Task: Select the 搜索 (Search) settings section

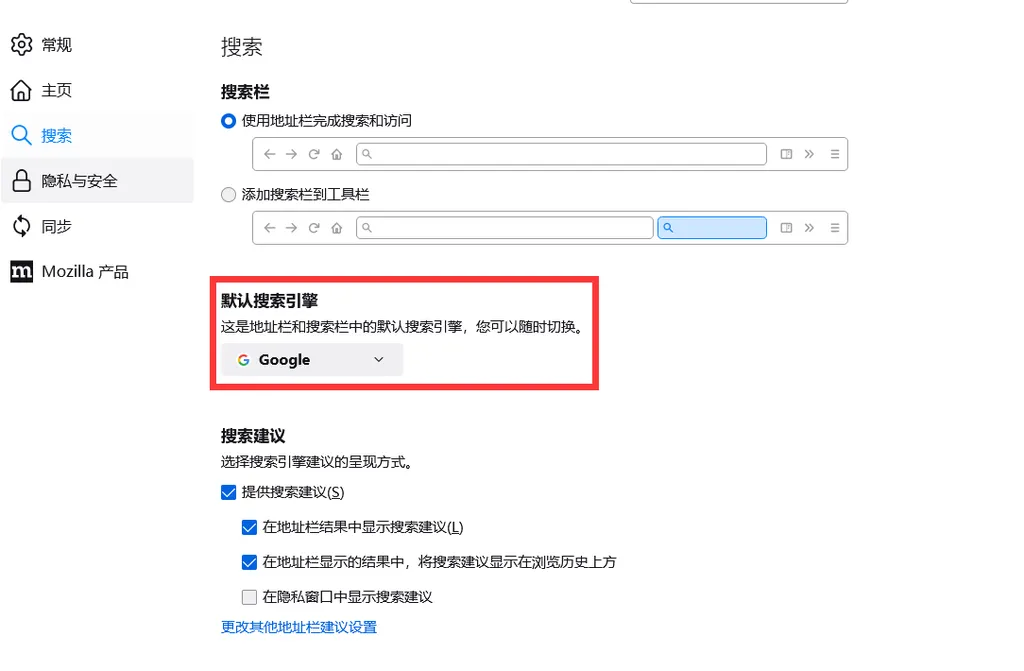Action: click(x=98, y=135)
